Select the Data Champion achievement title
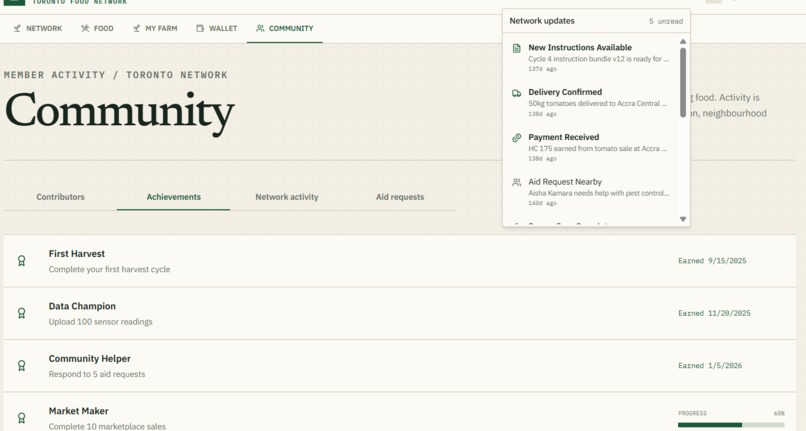Viewport: 806px width, 431px height. (82, 306)
